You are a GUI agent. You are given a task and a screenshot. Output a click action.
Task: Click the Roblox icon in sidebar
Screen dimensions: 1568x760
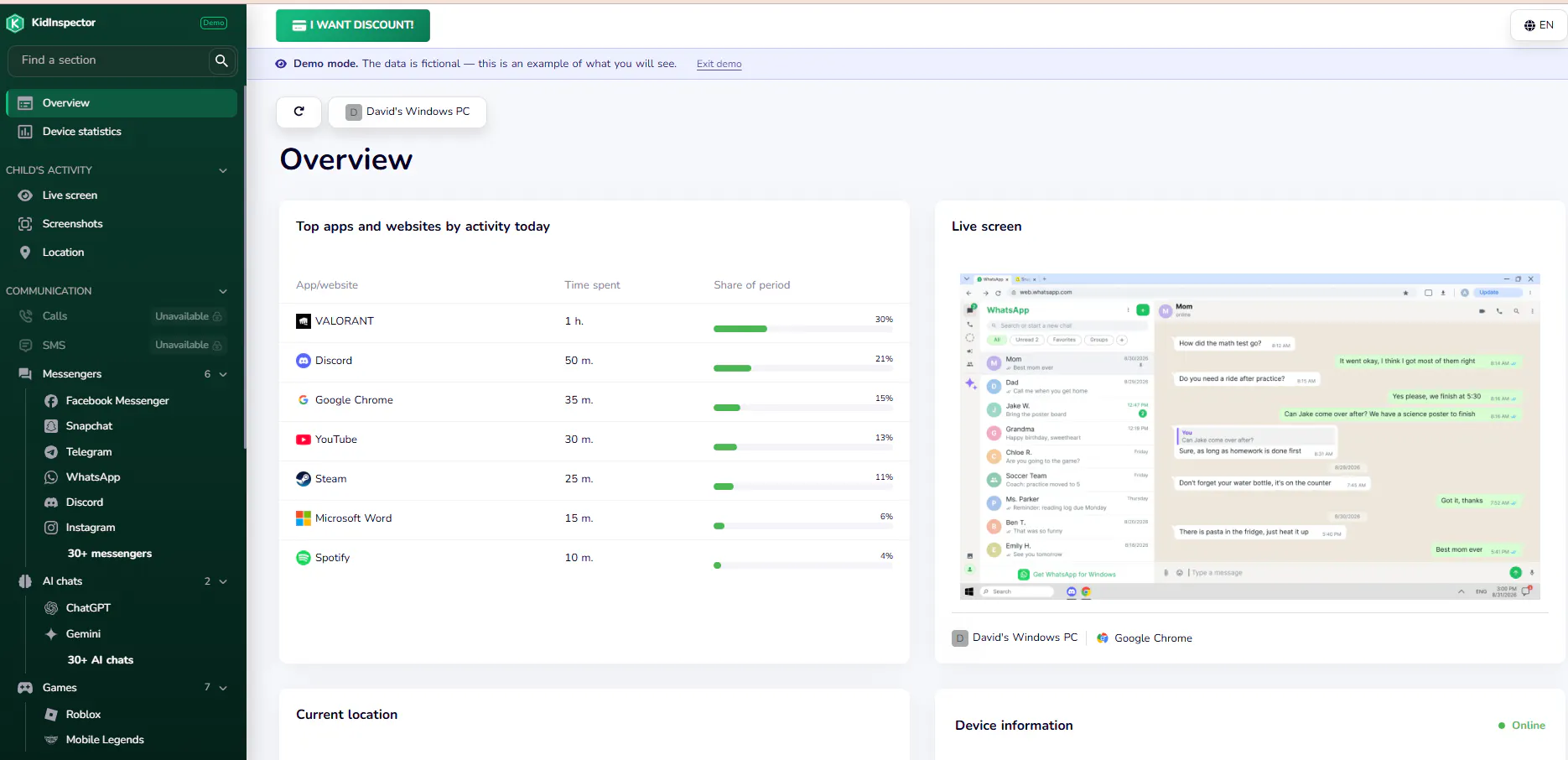coord(51,715)
